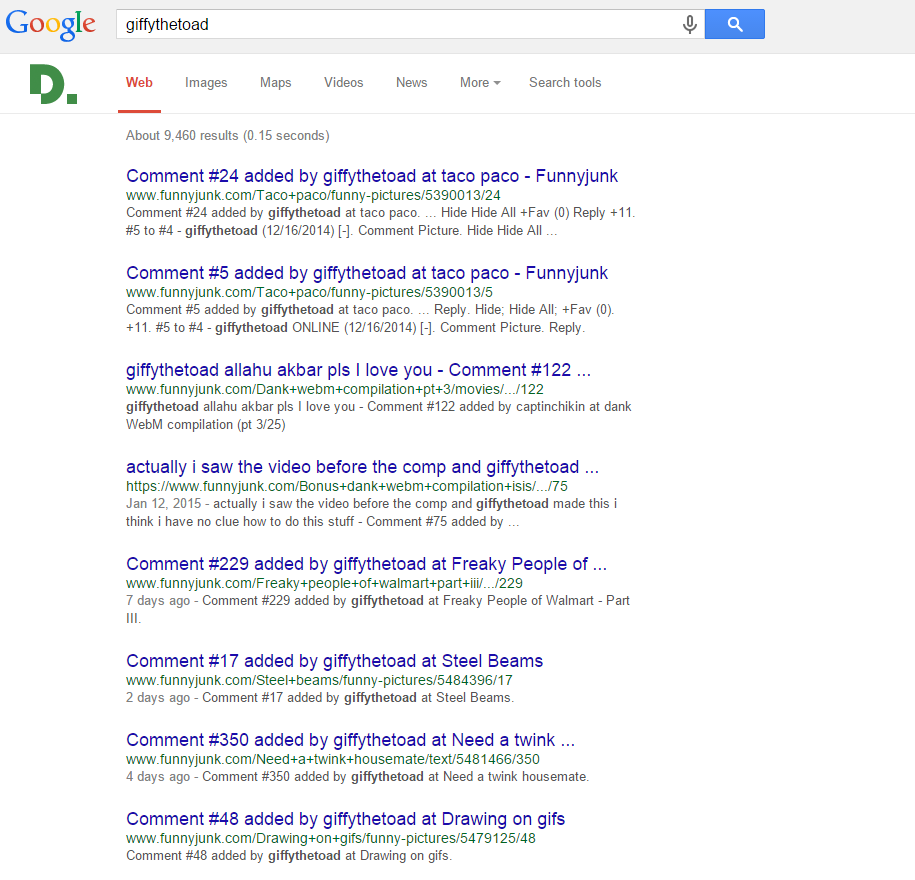Open 'actually i saw the video' result
The width and height of the screenshot is (915, 880).
(x=362, y=467)
